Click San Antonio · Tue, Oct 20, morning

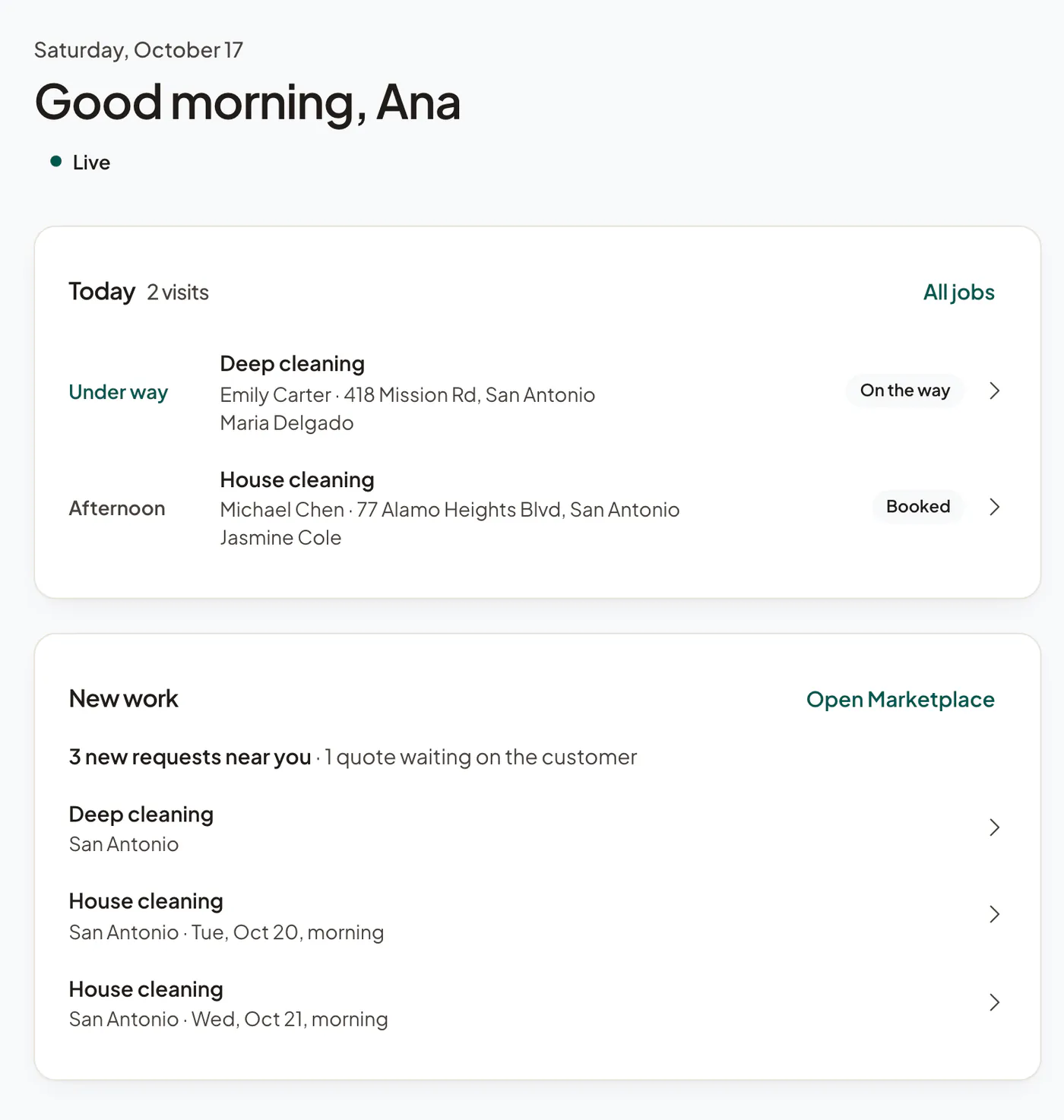pyautogui.click(x=226, y=932)
